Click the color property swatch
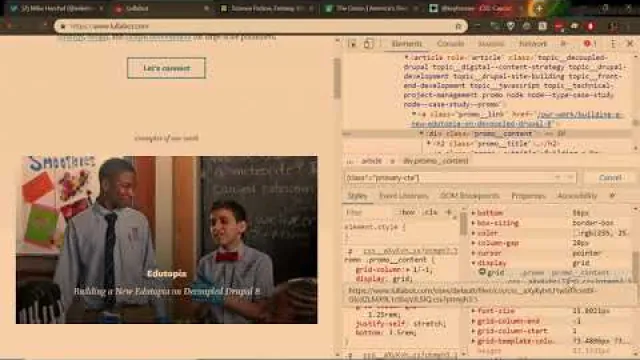Screen dimensions: 640x360 click(576, 233)
